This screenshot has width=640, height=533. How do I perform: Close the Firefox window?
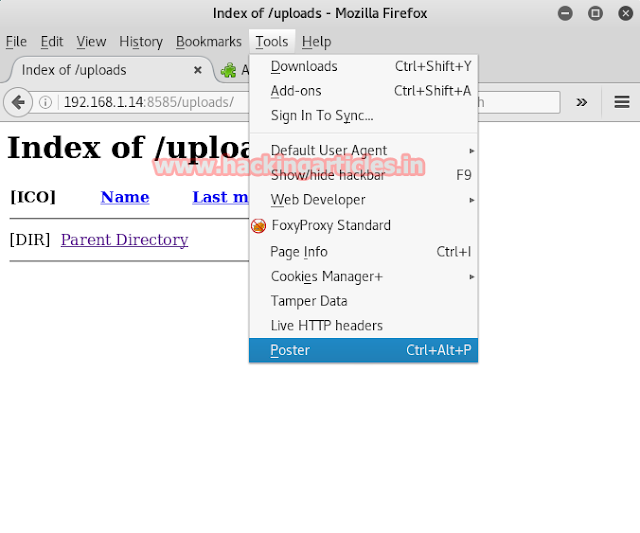coord(625,13)
